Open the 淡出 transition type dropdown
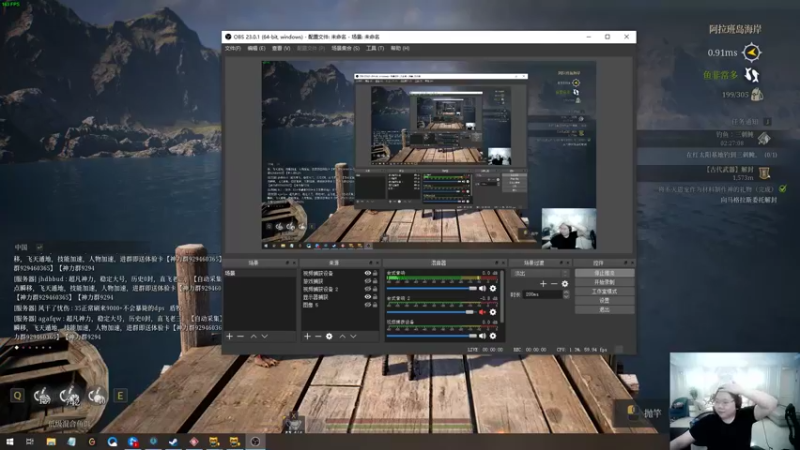This screenshot has height=450, width=800. (x=540, y=273)
